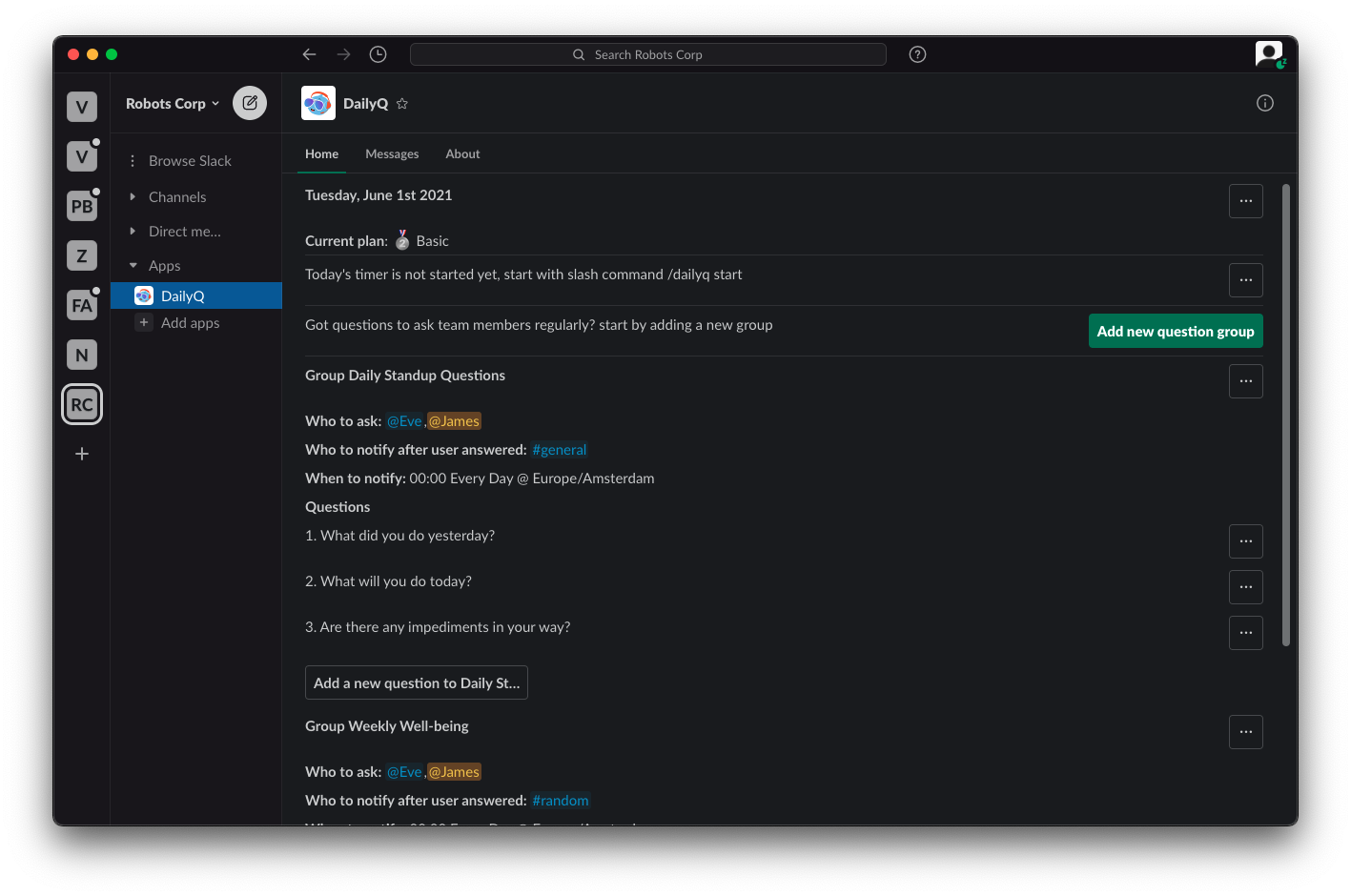Open overflow menu for Group Daily Standup Questions
Screen dimensions: 1351x896
click(1246, 381)
